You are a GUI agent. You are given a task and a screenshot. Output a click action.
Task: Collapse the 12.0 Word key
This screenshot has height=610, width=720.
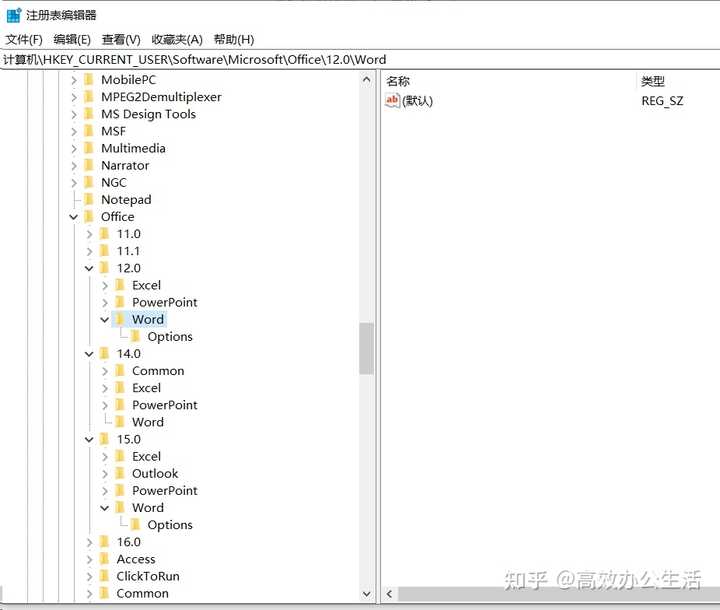pyautogui.click(x=105, y=319)
